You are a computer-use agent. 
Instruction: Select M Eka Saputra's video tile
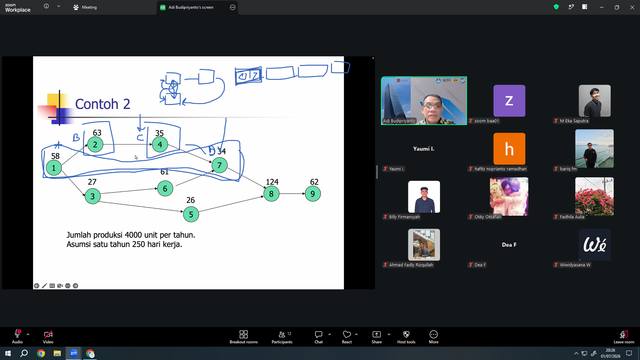594,101
